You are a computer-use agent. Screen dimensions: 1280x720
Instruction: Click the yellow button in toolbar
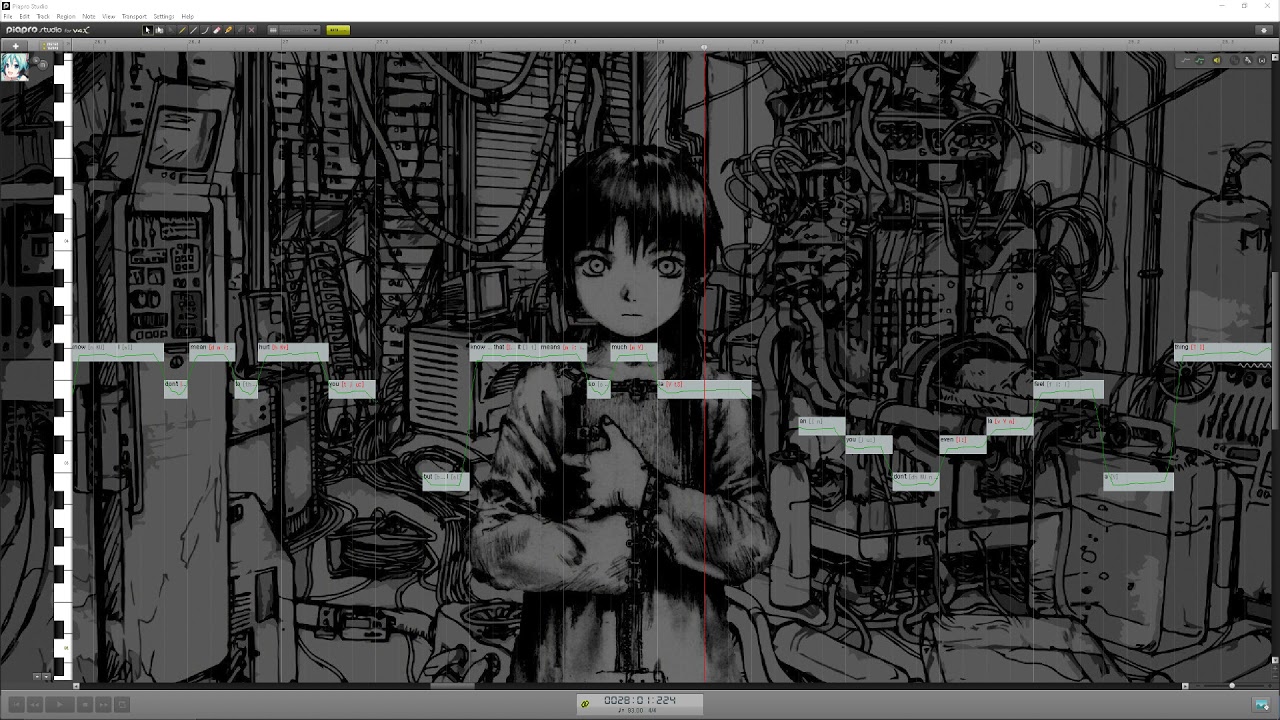click(338, 30)
